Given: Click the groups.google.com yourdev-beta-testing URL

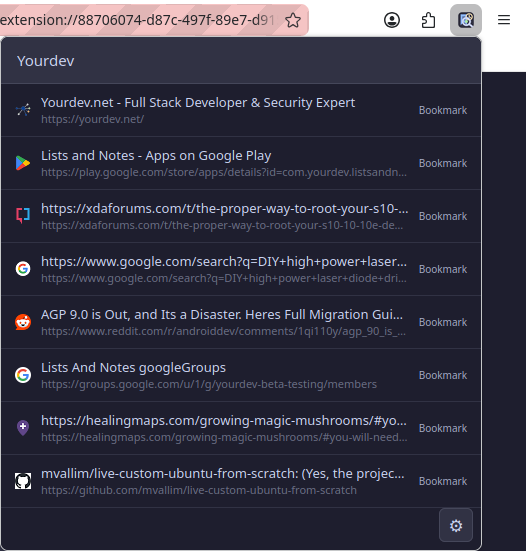Looking at the screenshot, I should click(x=209, y=384).
